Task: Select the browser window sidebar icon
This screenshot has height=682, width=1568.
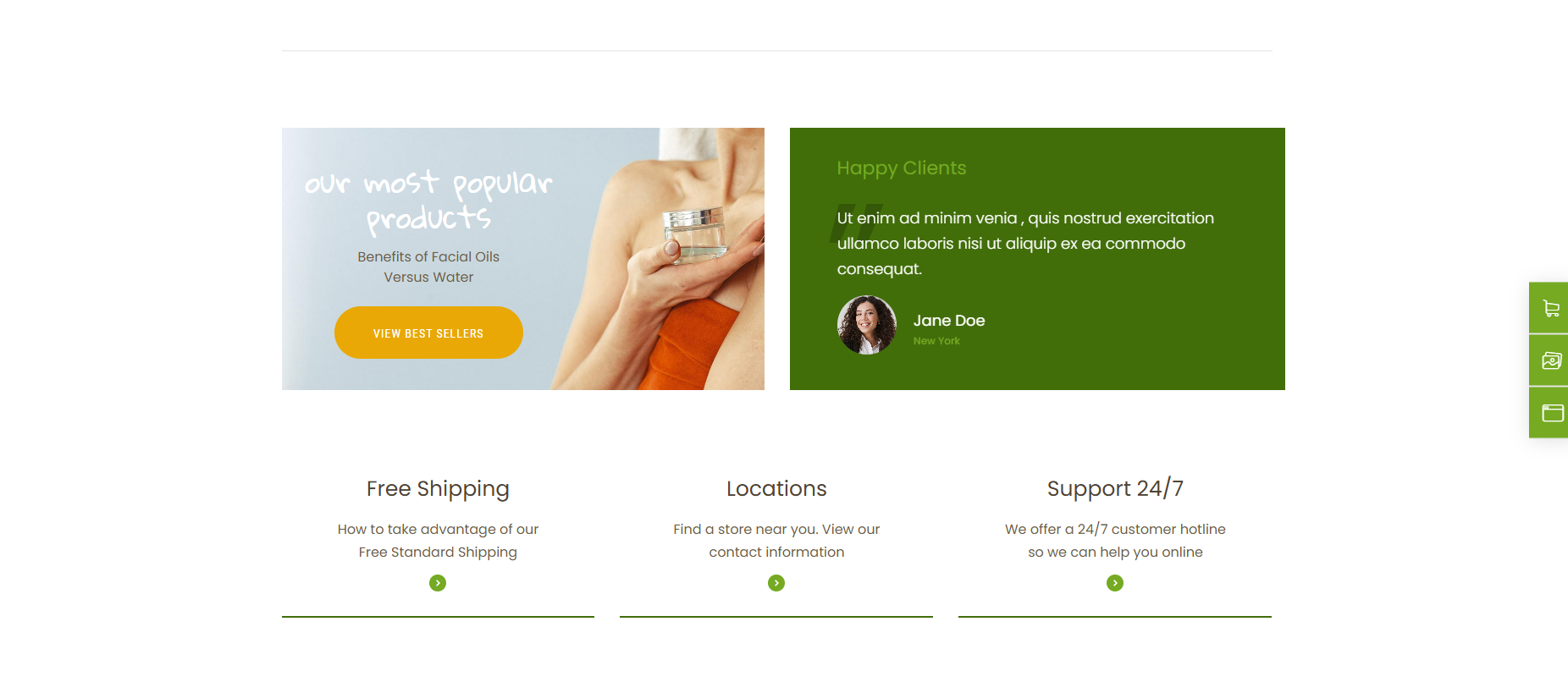Action: point(1549,413)
